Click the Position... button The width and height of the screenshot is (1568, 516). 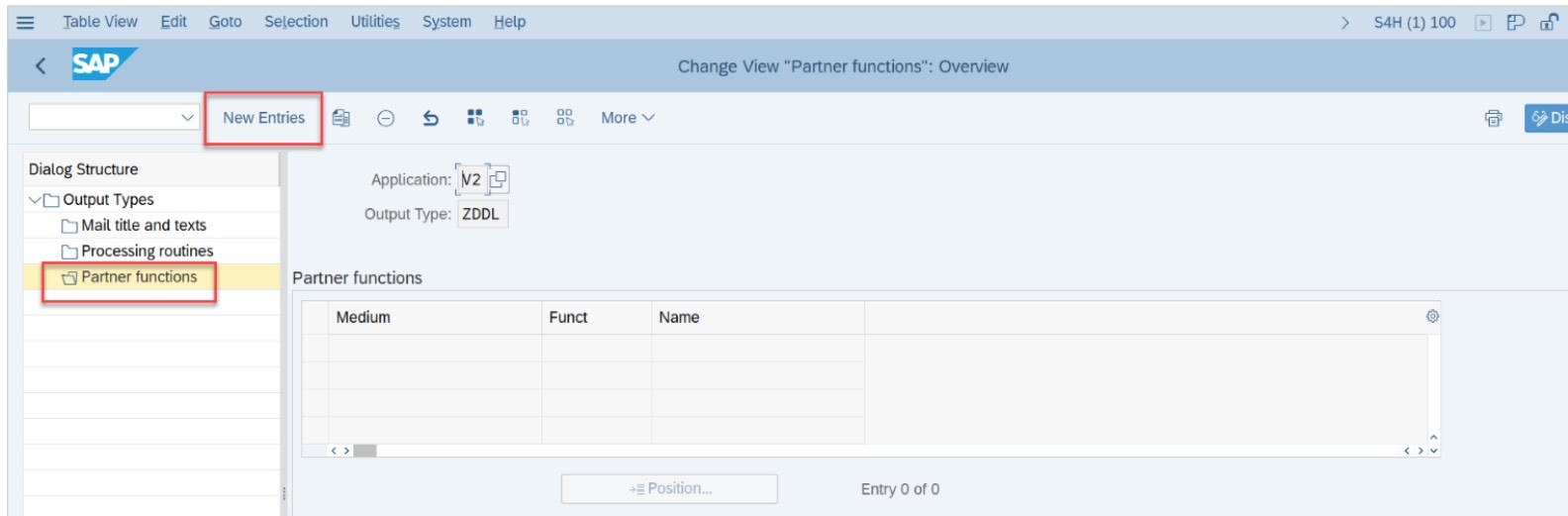669,488
